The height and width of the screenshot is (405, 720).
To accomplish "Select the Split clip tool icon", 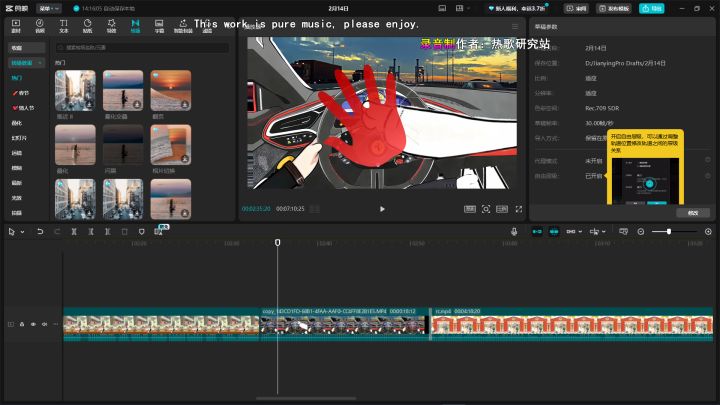I will coord(74,231).
